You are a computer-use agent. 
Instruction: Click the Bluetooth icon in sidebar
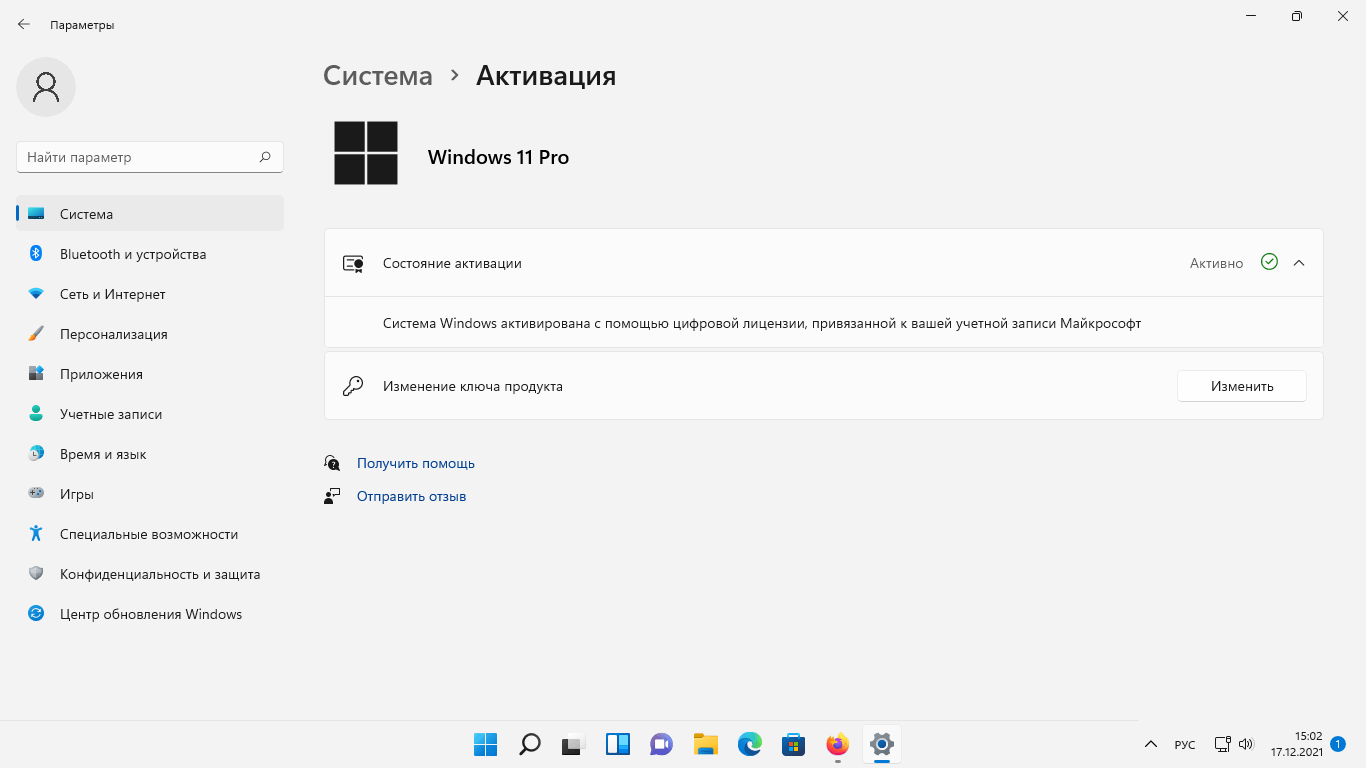[x=36, y=254]
